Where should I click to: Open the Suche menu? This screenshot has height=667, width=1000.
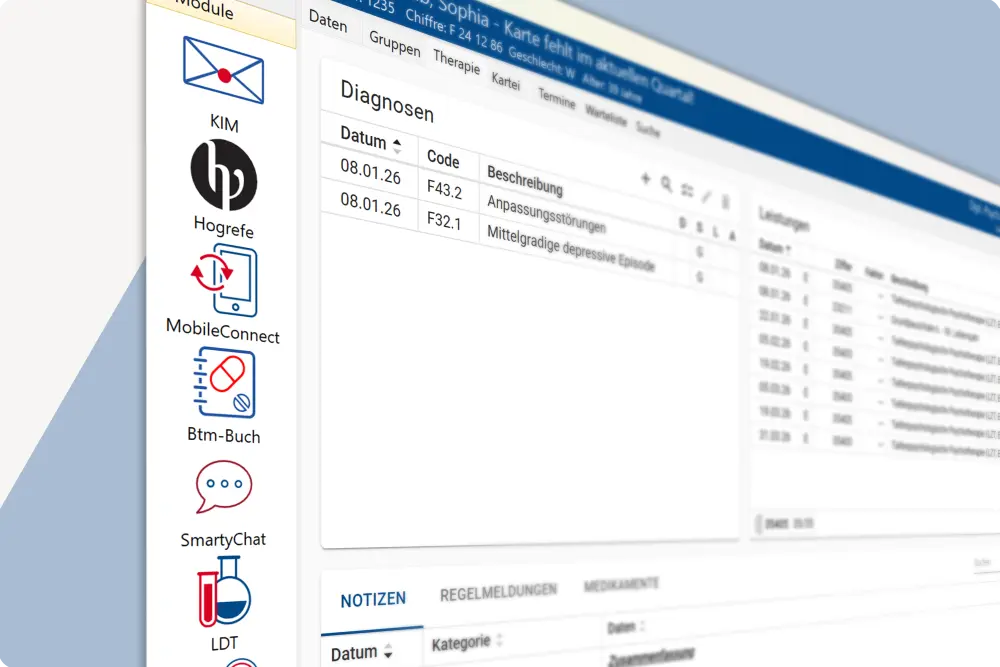pos(648,129)
